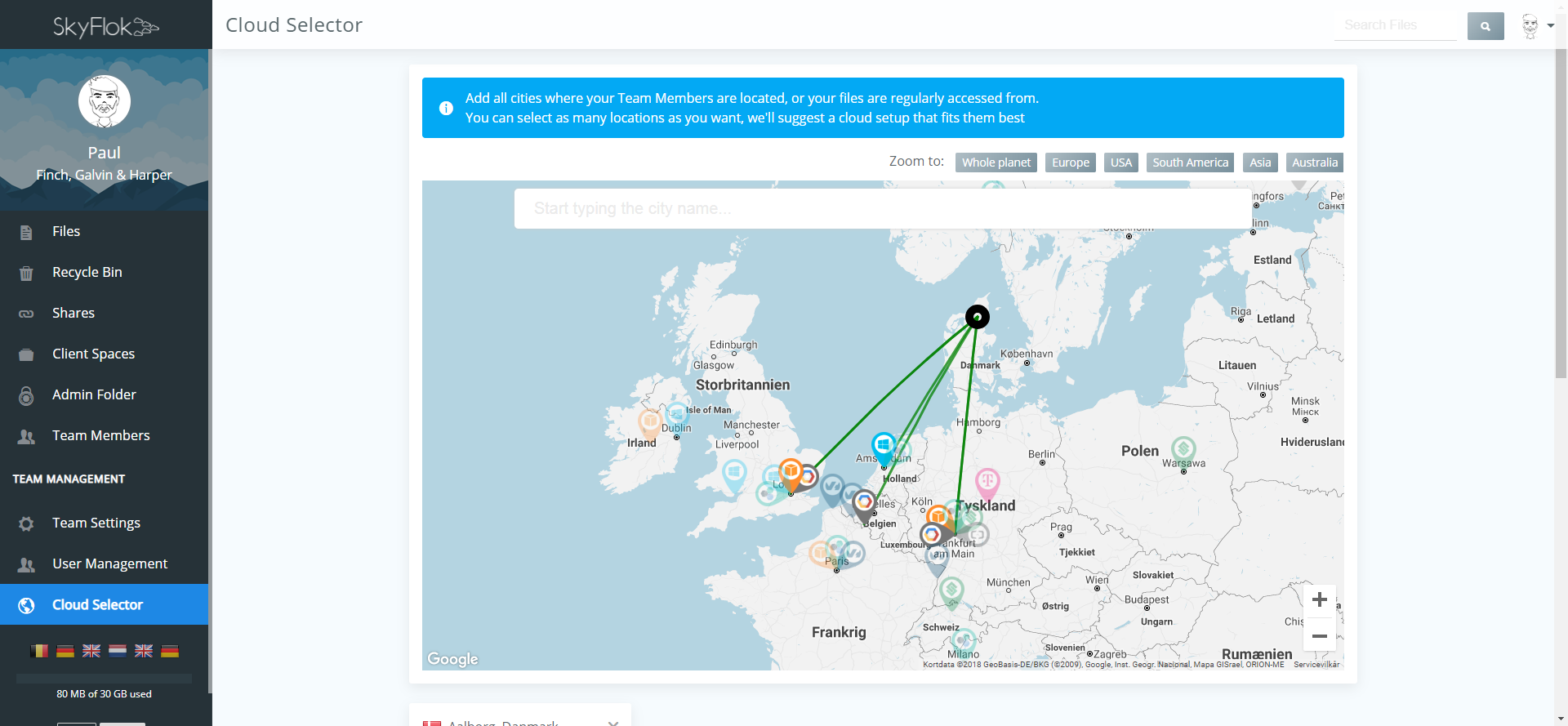The width and height of the screenshot is (1568, 726).
Task: Select the Cloud Selector globe item
Action: click(104, 604)
